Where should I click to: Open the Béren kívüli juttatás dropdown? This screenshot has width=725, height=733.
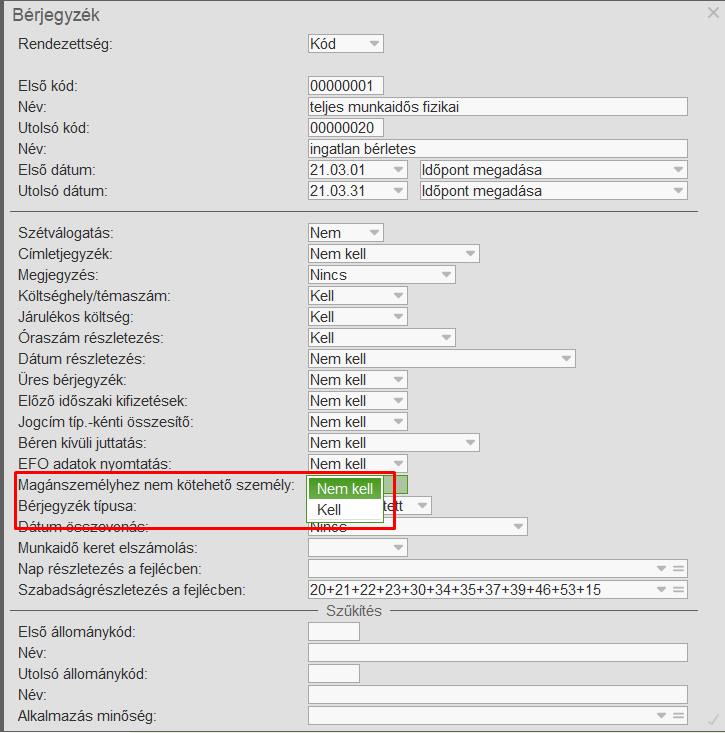(394, 443)
